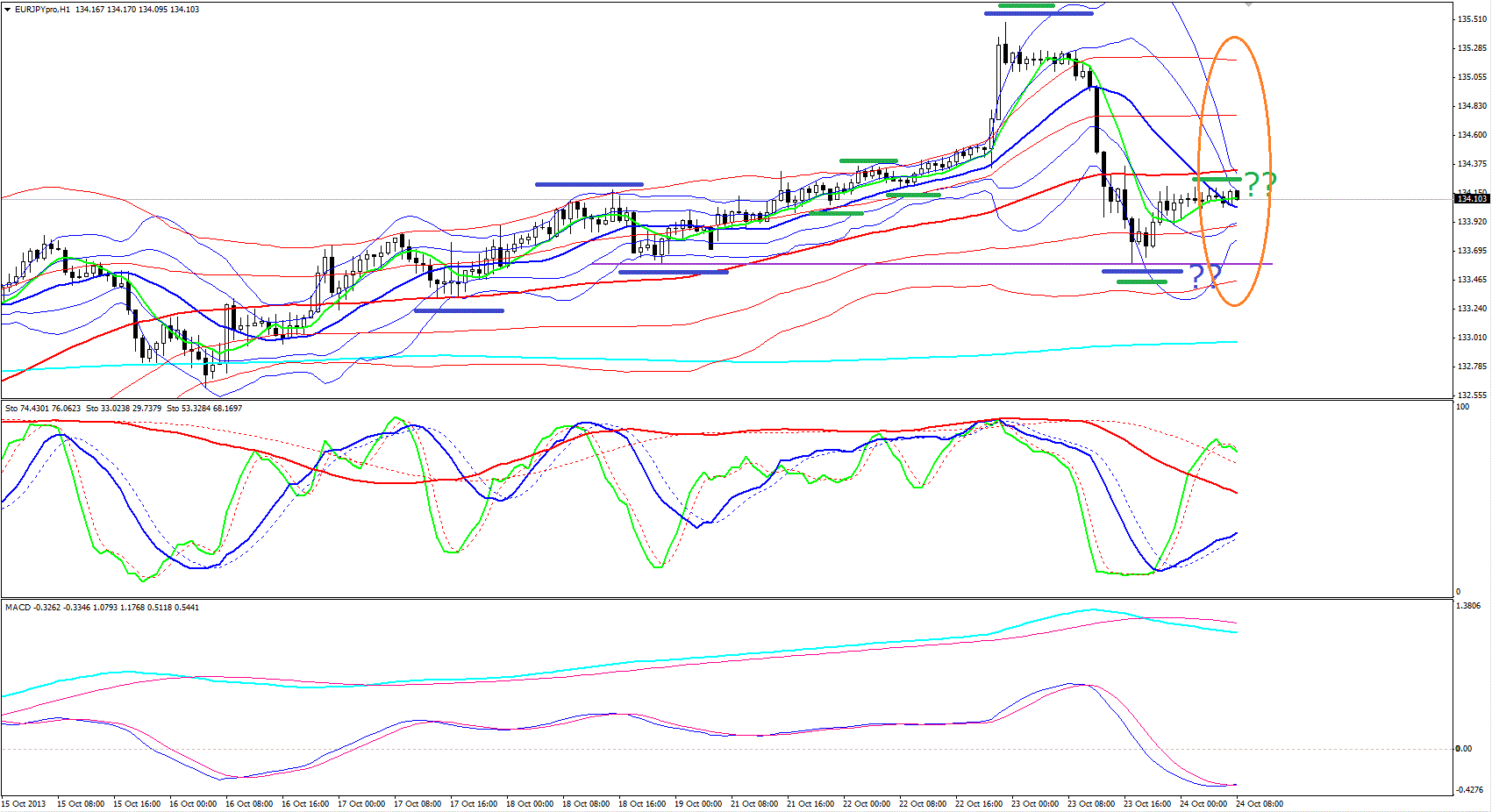Click the 133.695 price axis label
The height and width of the screenshot is (812, 1492).
[1472, 250]
